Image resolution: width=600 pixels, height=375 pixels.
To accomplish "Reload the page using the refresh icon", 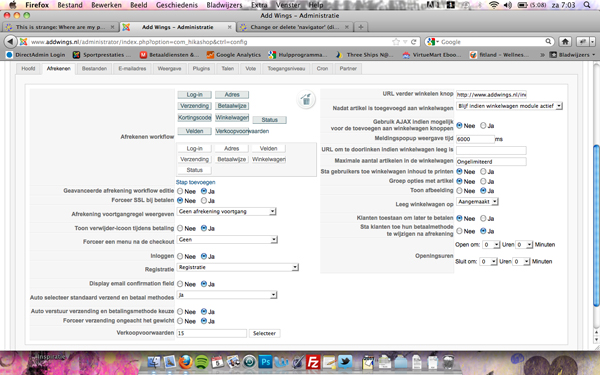I will 414,42.
